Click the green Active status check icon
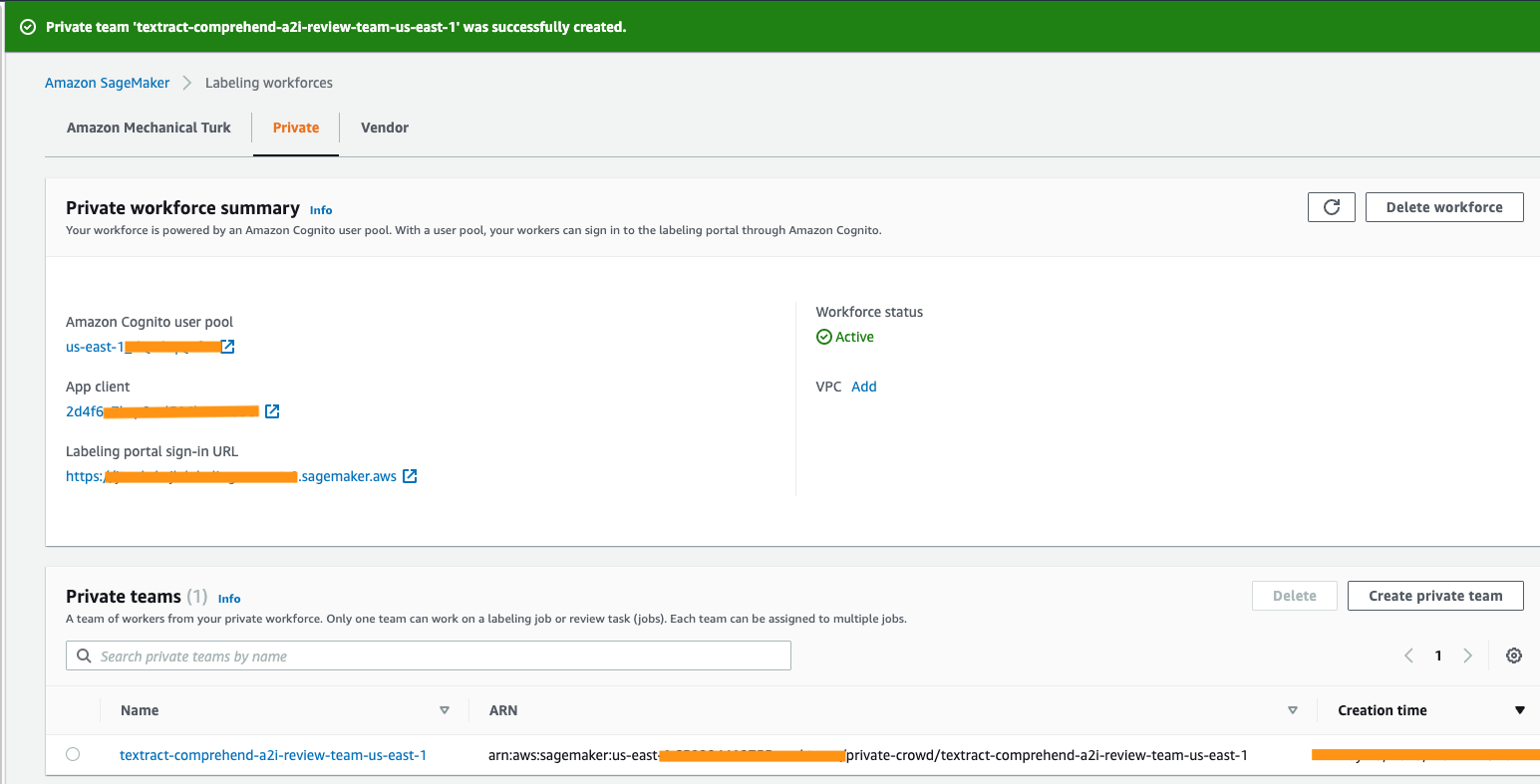Screen dimensions: 1540x784 click(x=823, y=337)
